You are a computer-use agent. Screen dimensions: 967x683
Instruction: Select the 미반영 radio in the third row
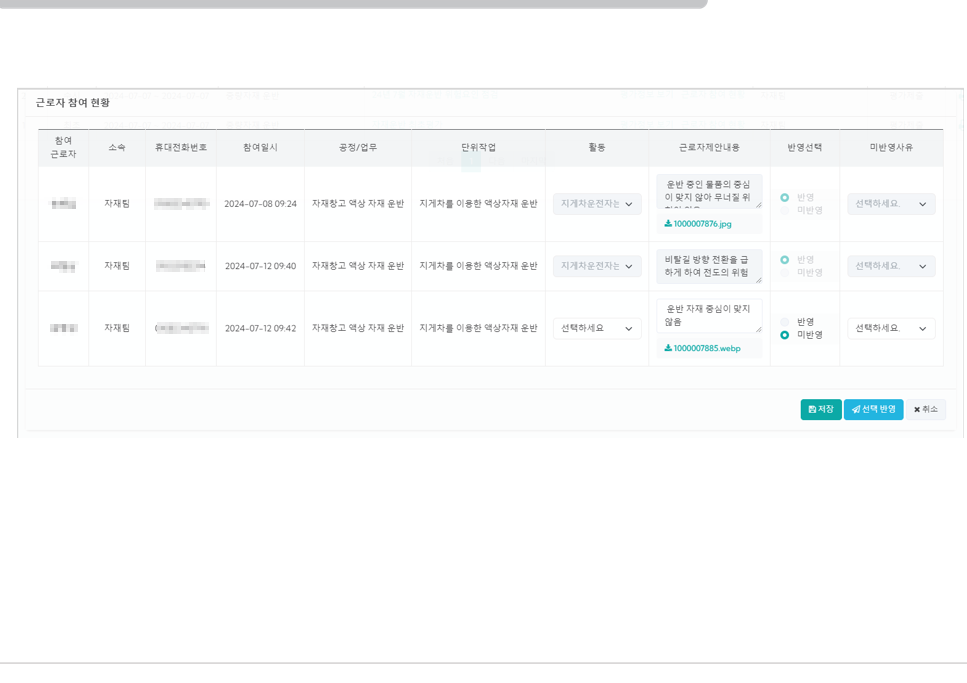(785, 335)
